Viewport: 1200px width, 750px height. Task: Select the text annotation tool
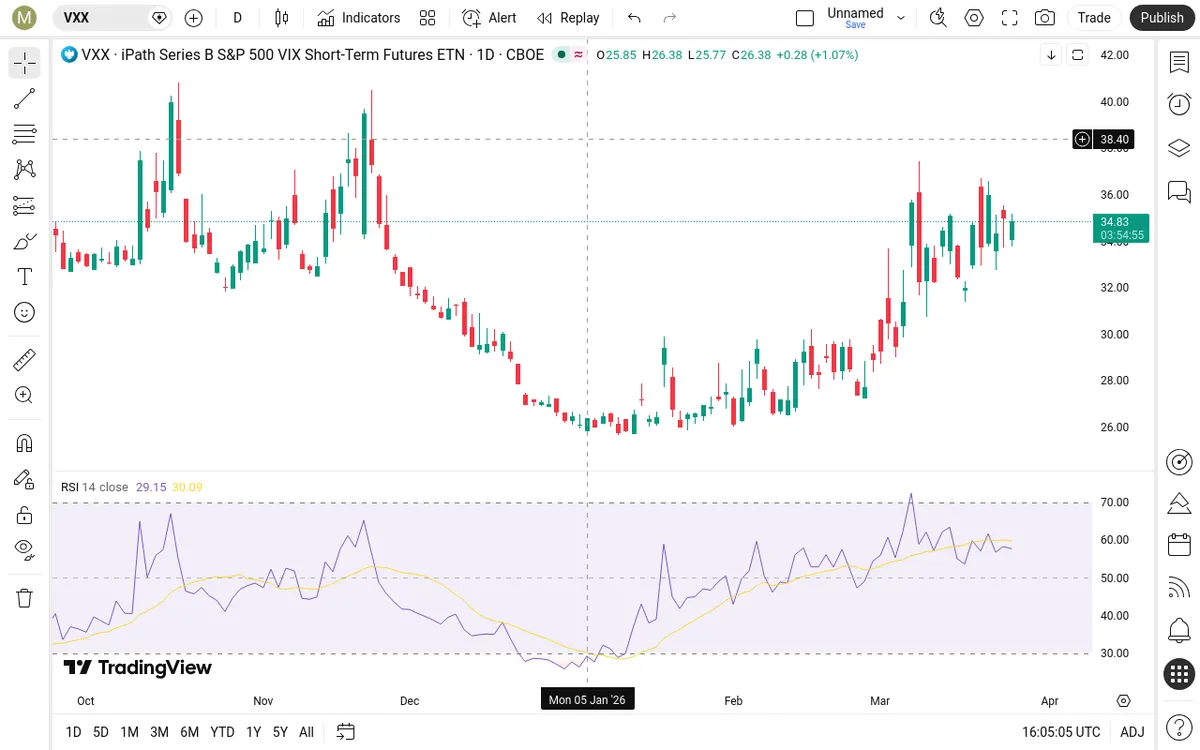pos(25,277)
